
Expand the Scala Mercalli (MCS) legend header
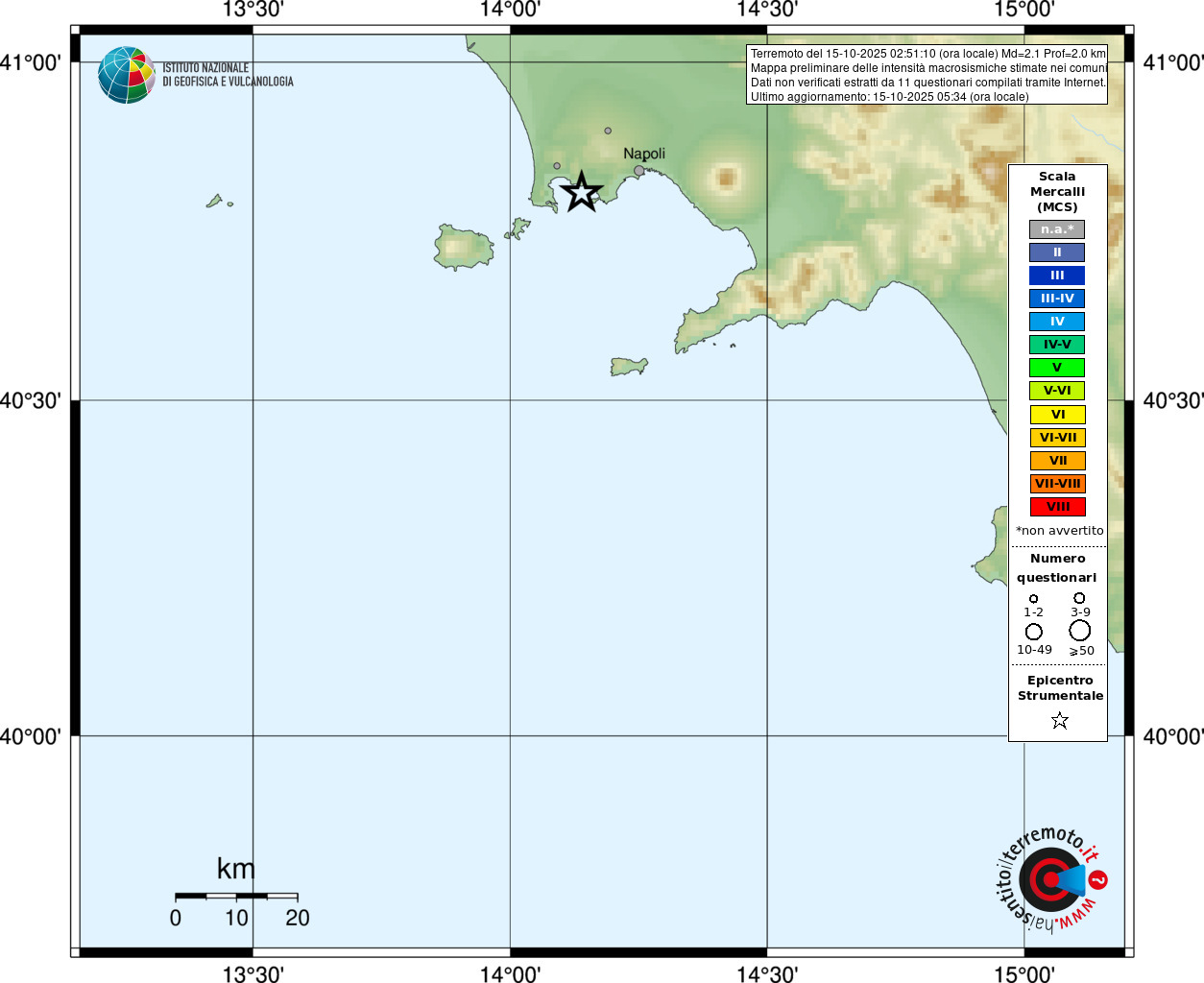[x=1057, y=191]
